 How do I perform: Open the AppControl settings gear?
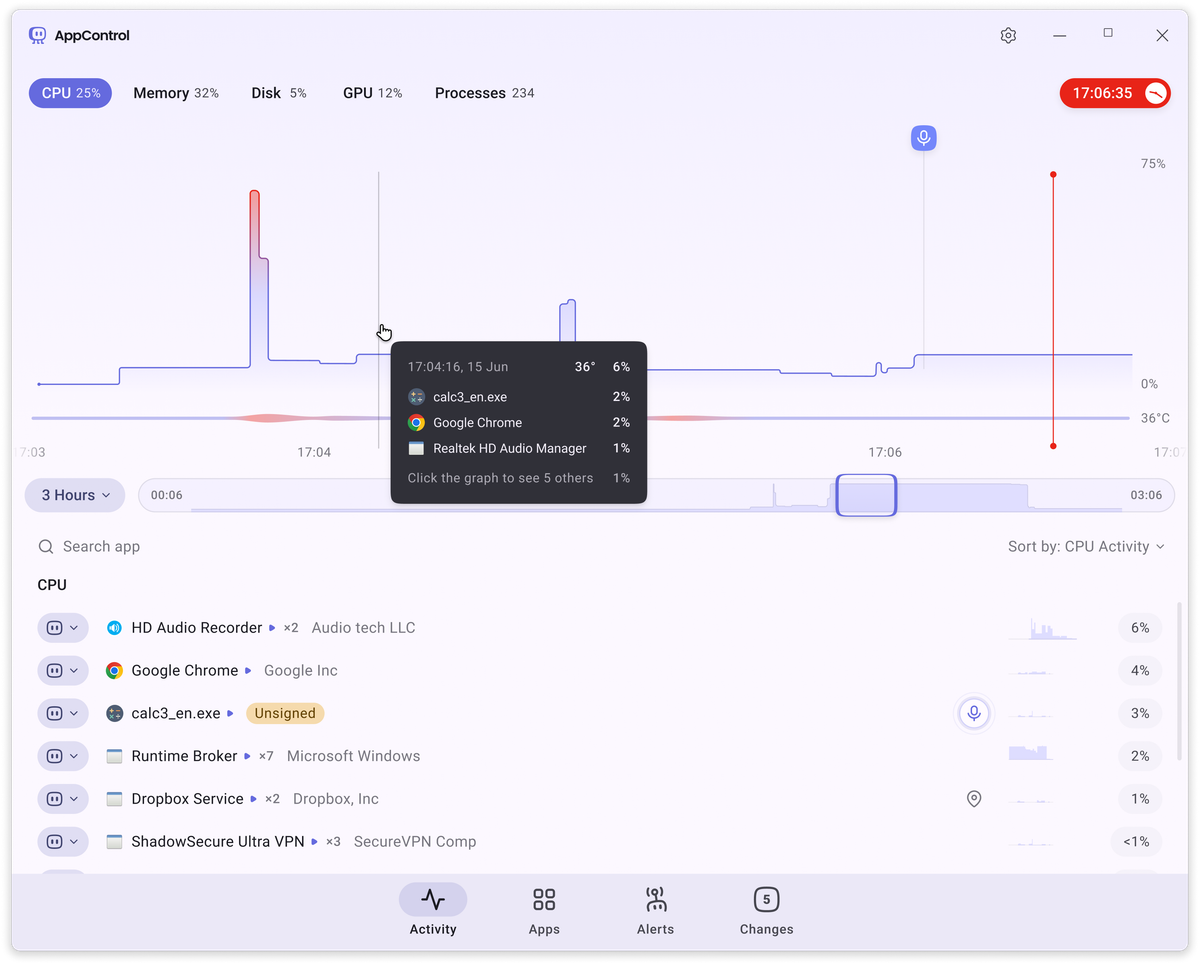point(1008,35)
